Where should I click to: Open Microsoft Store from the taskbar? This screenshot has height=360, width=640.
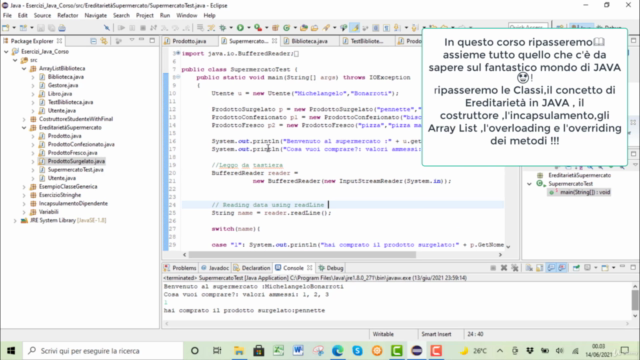258,351
